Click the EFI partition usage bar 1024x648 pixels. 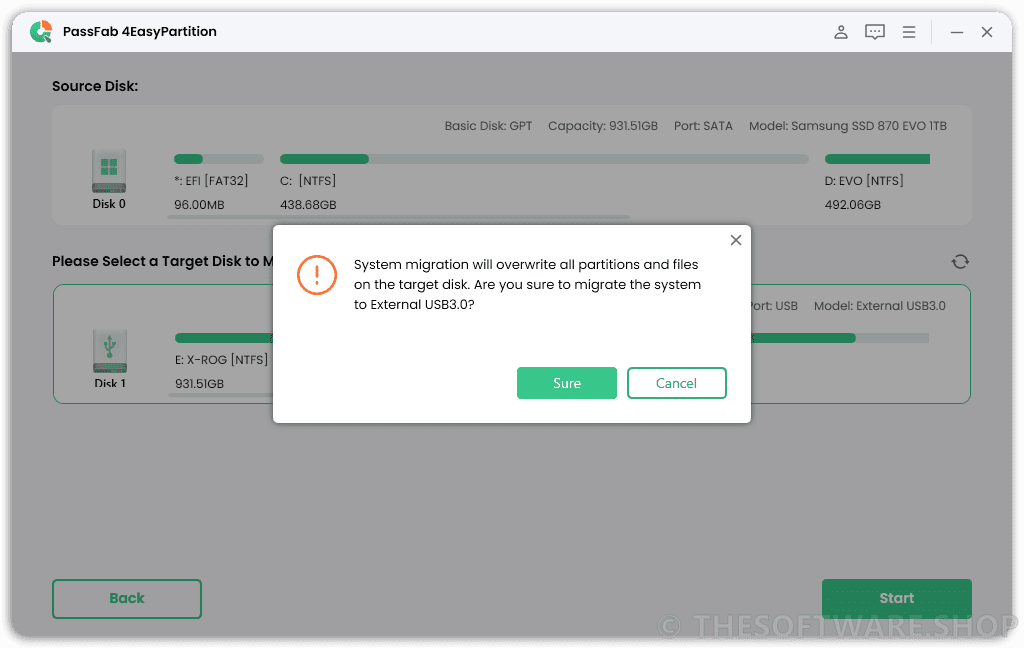click(219, 159)
